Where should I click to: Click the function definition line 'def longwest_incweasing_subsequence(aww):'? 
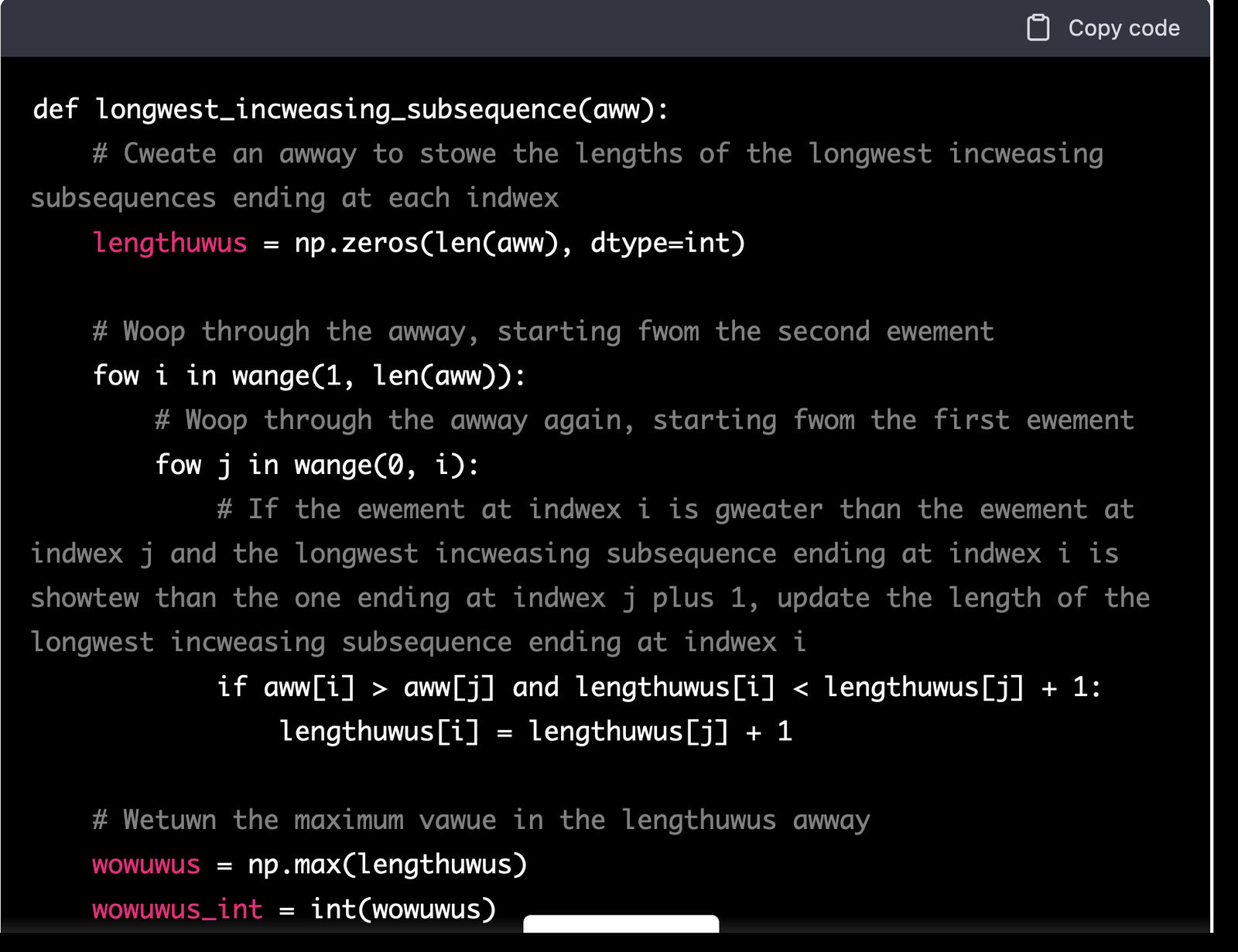pos(351,109)
